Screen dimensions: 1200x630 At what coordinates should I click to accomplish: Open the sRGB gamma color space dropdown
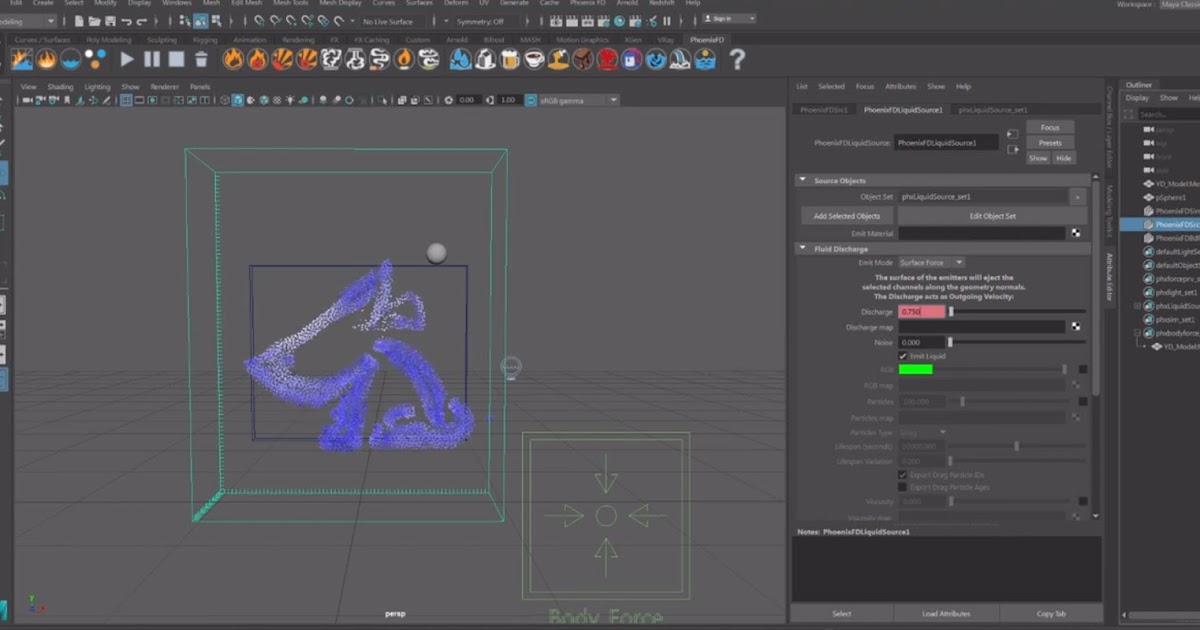[578, 100]
